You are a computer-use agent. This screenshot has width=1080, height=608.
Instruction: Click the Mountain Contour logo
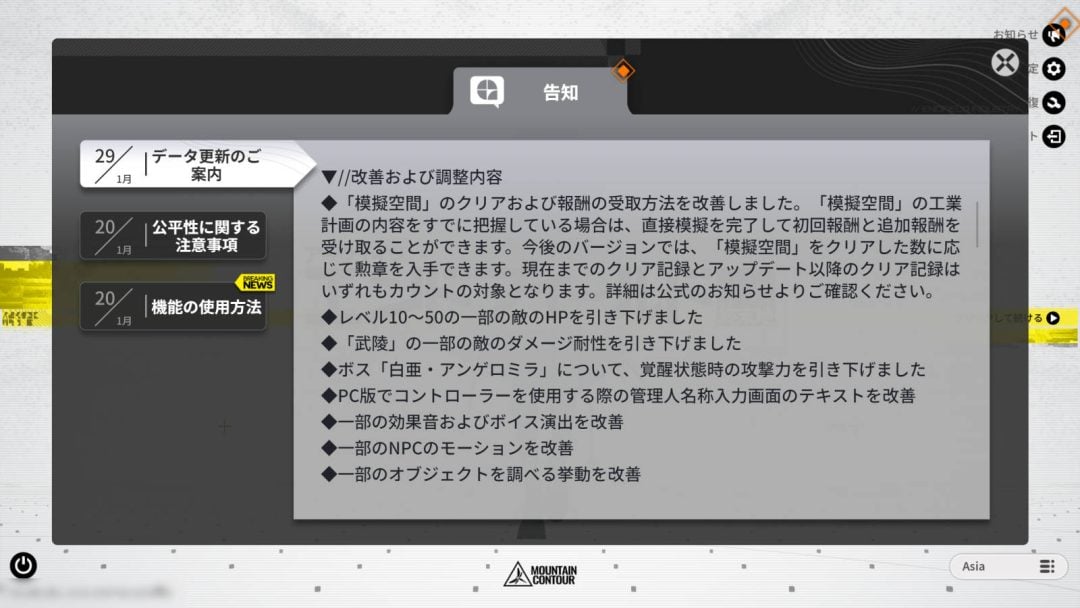541,574
